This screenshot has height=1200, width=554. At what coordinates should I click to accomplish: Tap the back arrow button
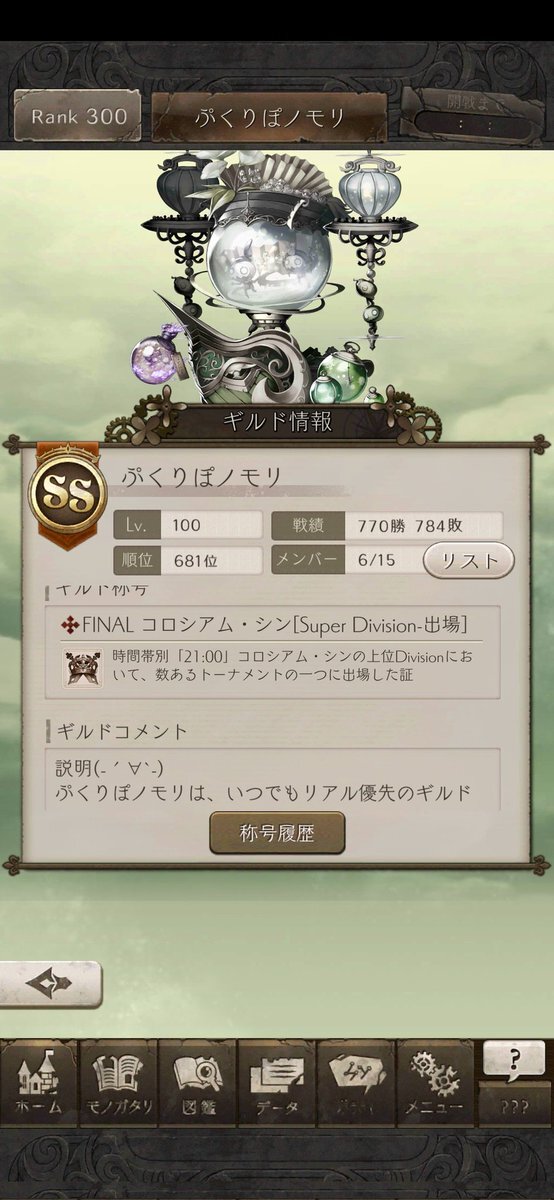(x=50, y=984)
